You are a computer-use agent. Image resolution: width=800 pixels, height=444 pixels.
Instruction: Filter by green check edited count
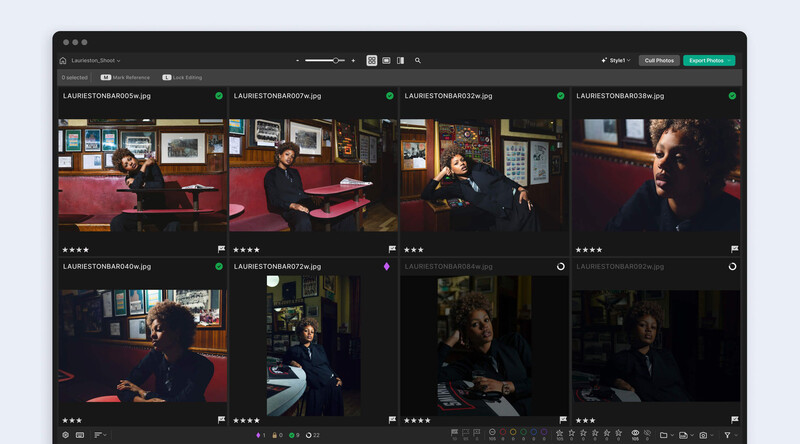tap(294, 435)
